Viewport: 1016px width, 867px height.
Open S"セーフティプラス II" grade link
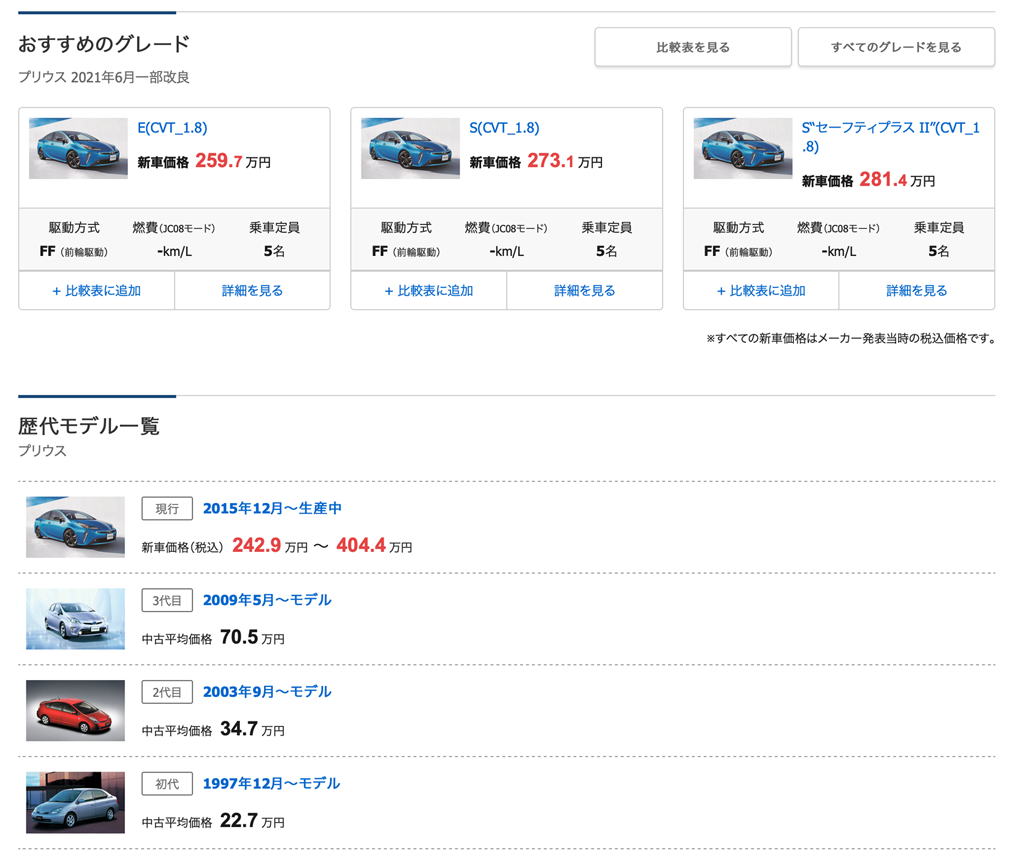coord(890,137)
